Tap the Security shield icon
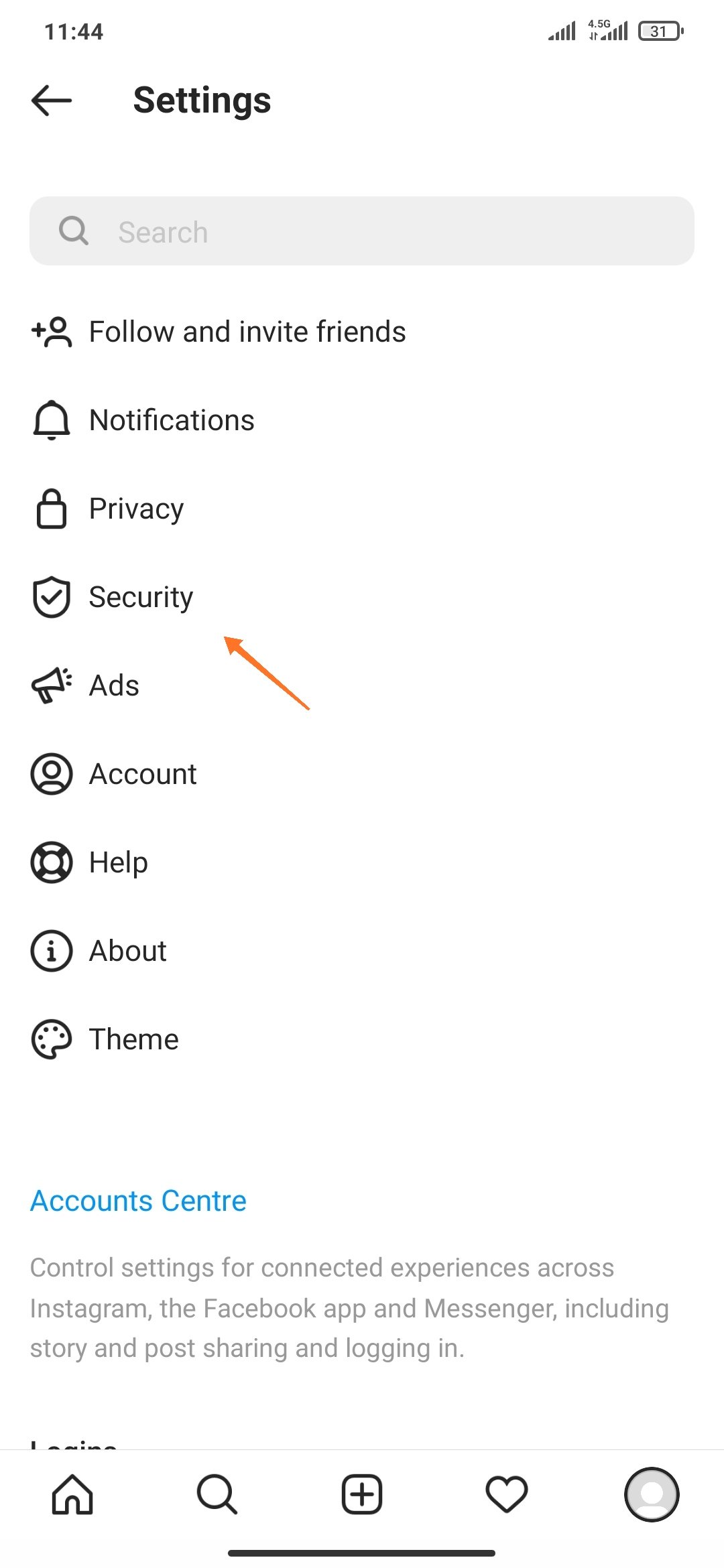724x1568 pixels. 52,597
